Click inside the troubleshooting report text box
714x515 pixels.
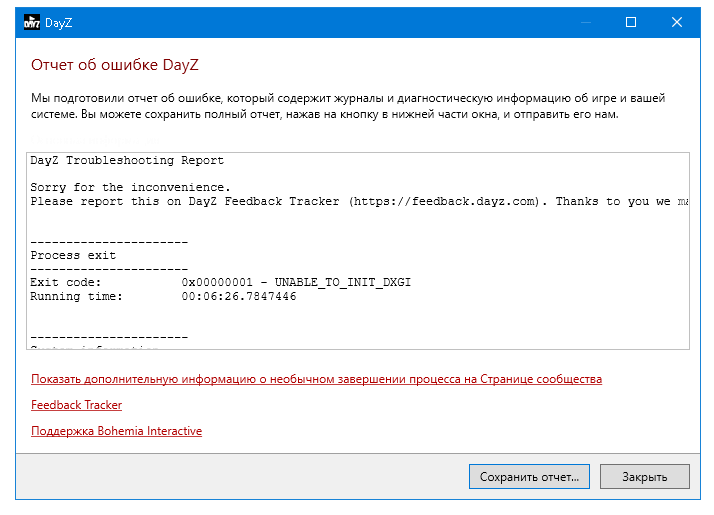(x=358, y=251)
